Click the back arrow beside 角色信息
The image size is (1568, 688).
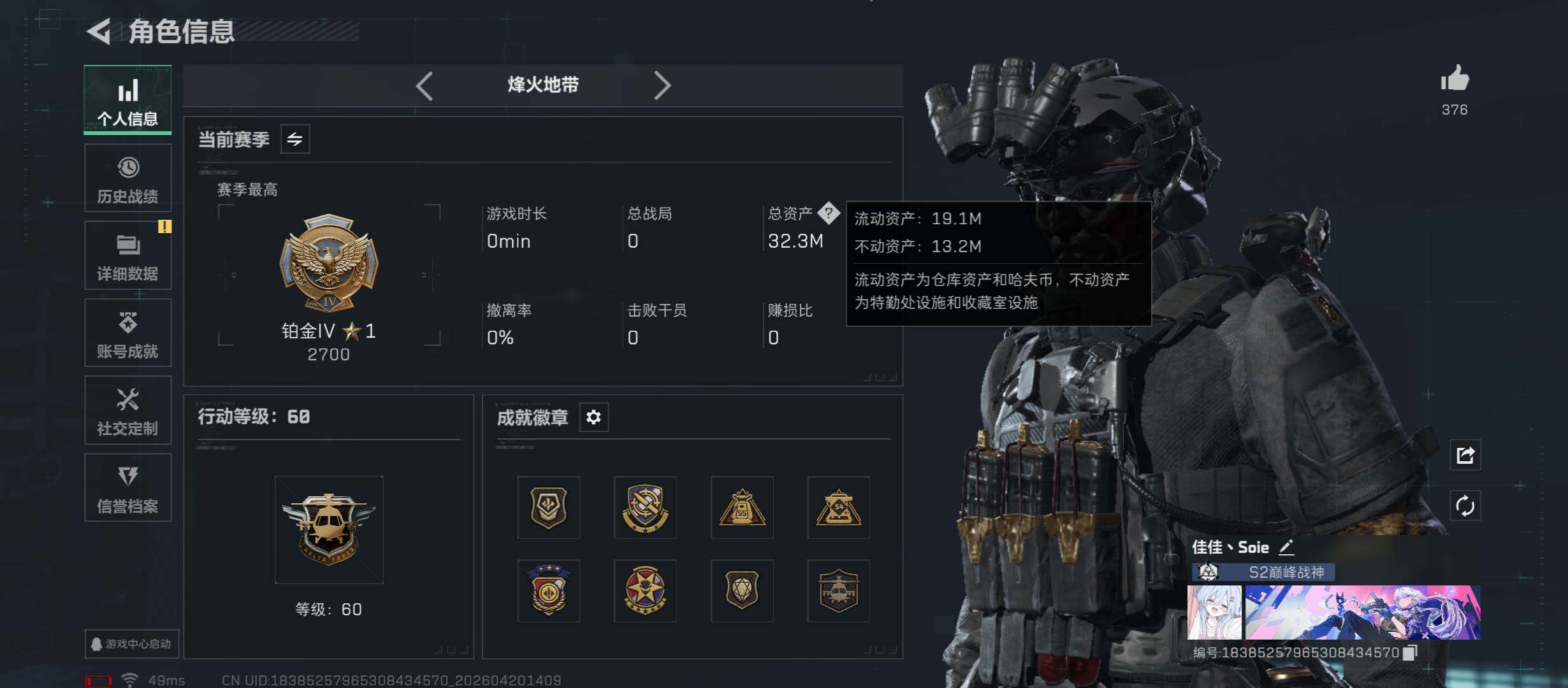tap(99, 31)
